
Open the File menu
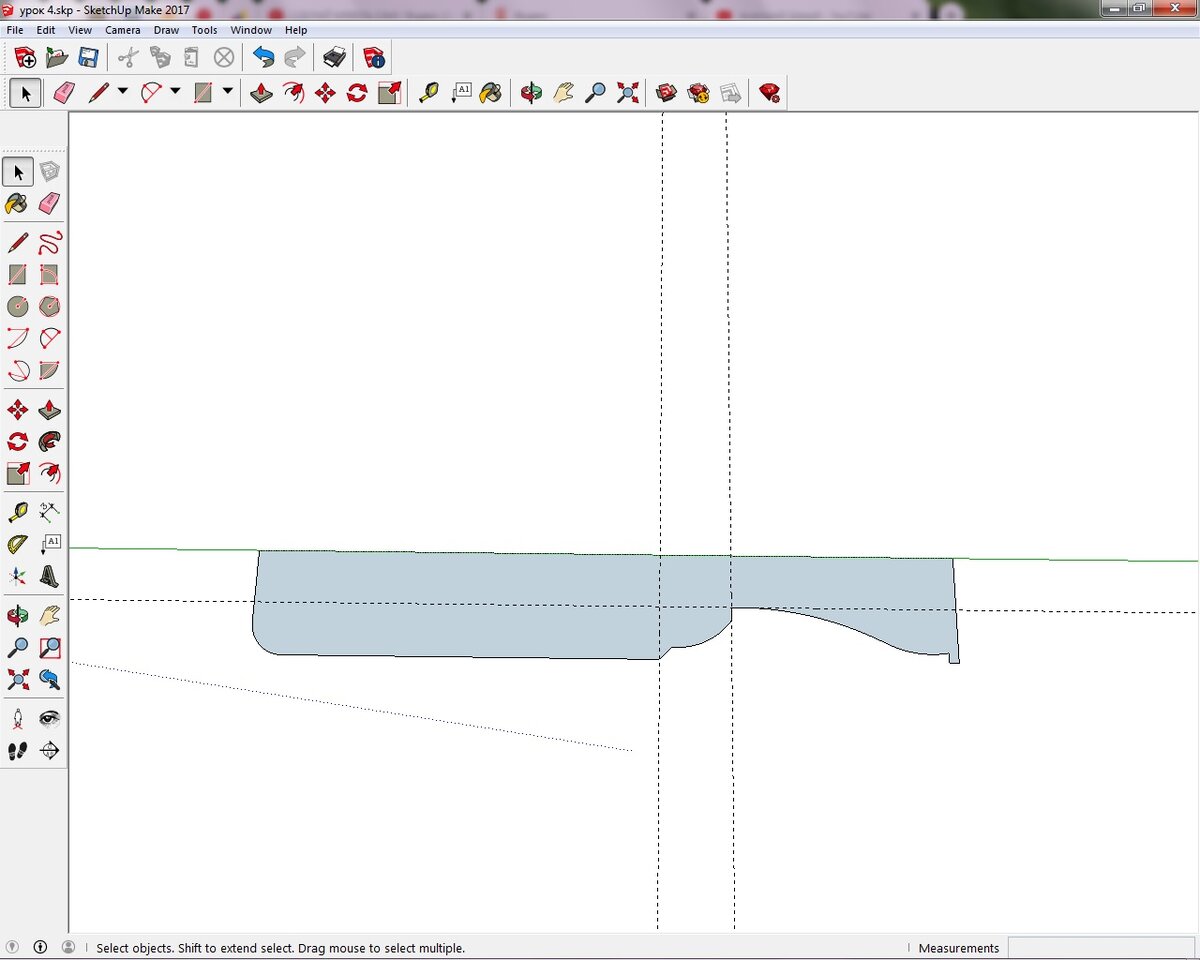(15, 30)
